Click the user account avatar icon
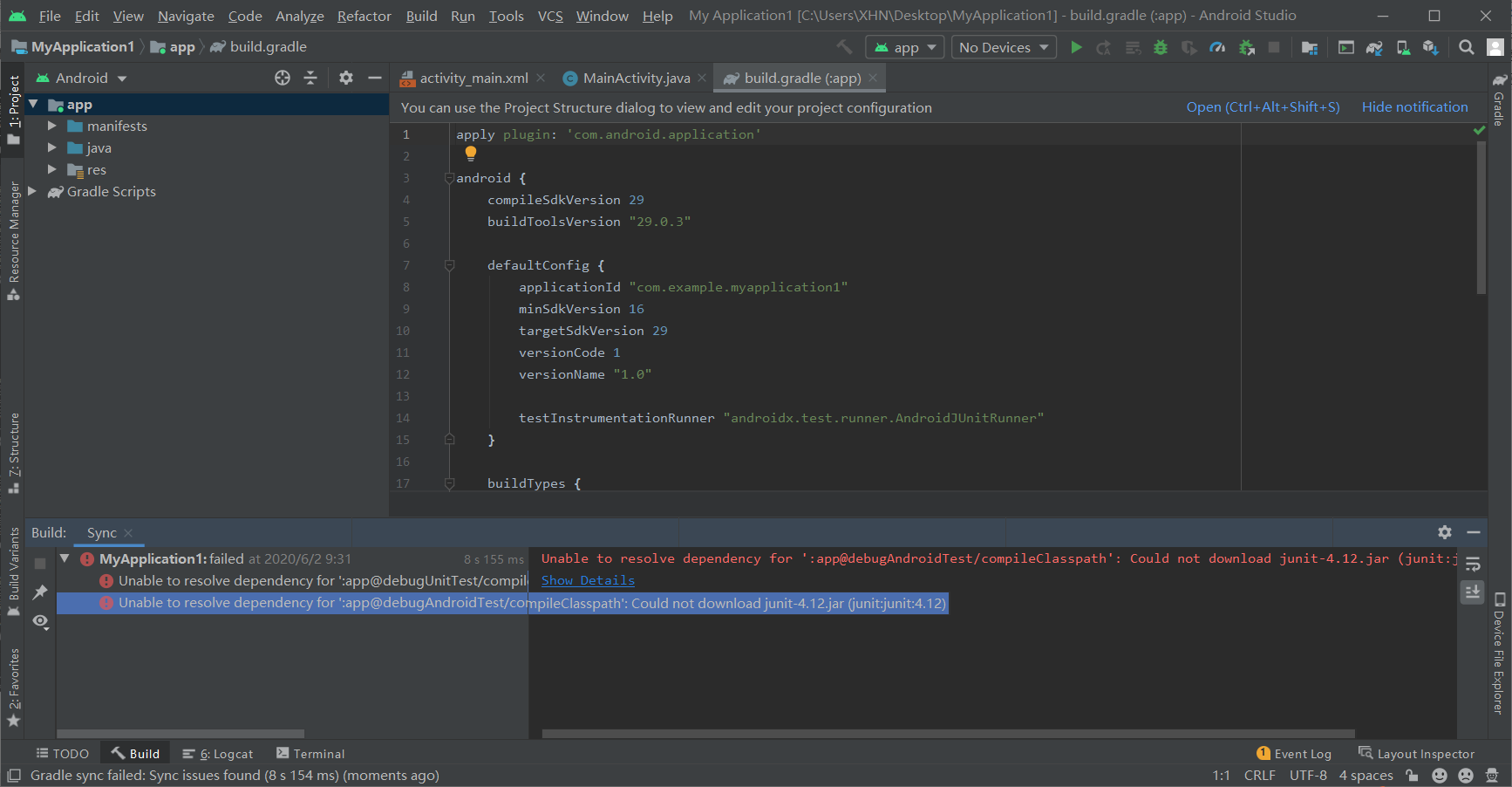The width and height of the screenshot is (1512, 787). click(x=1495, y=47)
